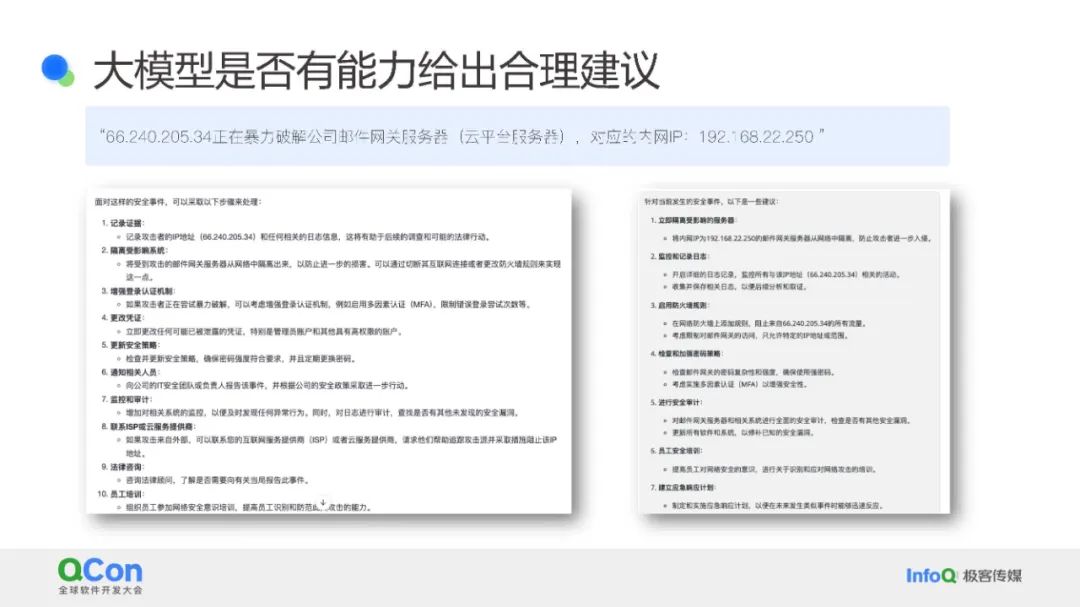The width and height of the screenshot is (1080, 607).
Task: Click the bullet starting 制定和实施应急响应计划
Action: coord(778,505)
